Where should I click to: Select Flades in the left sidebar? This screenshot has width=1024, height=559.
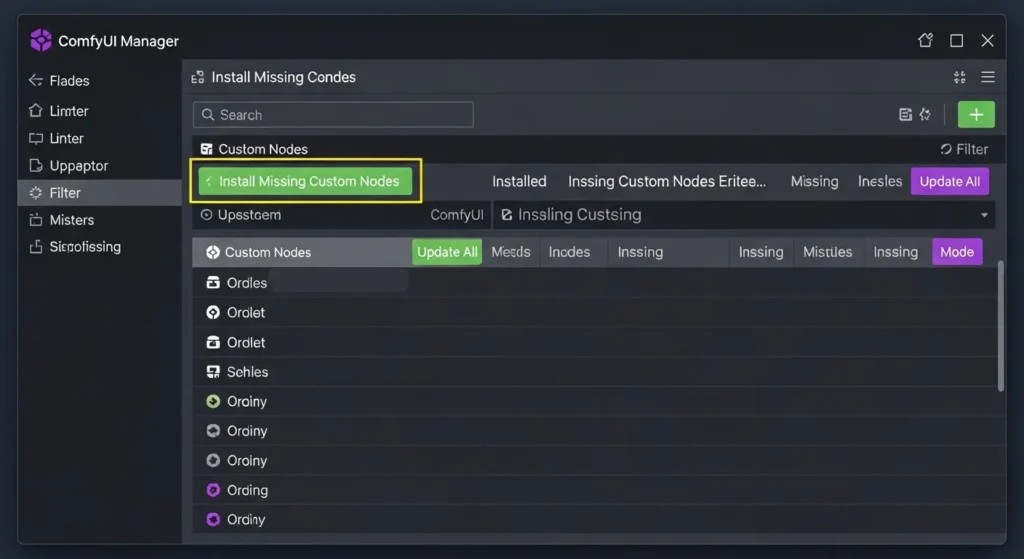pyautogui.click(x=69, y=80)
